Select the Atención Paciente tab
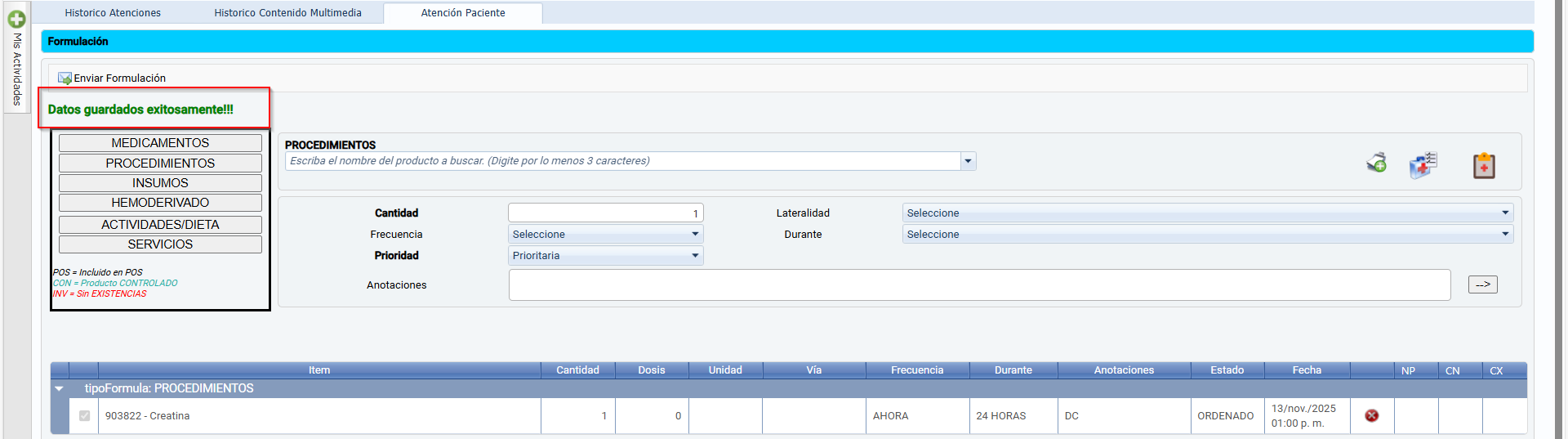This screenshot has height=439, width=1568. point(463,13)
